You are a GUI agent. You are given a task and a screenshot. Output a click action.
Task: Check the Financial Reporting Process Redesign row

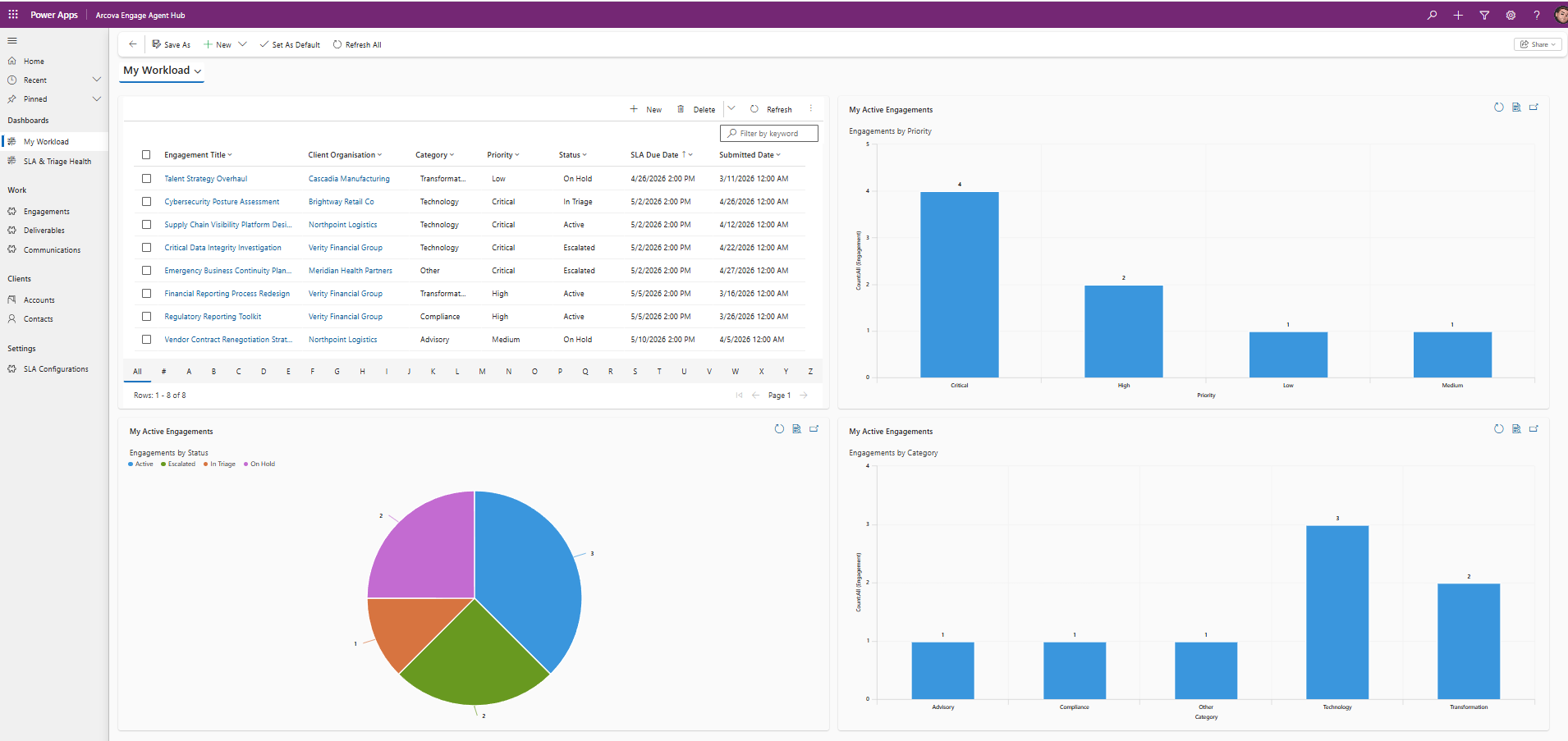[146, 293]
